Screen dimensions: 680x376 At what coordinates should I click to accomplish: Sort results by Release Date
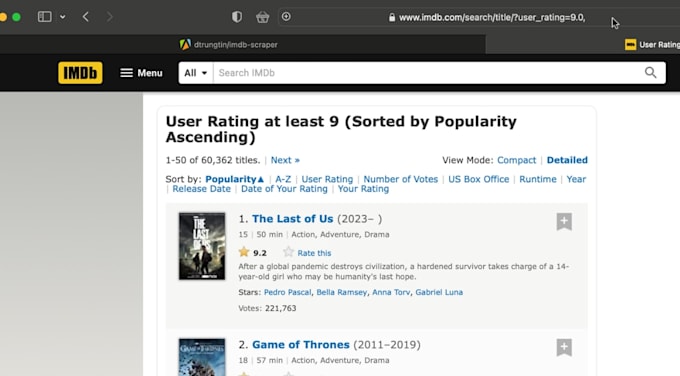202,189
